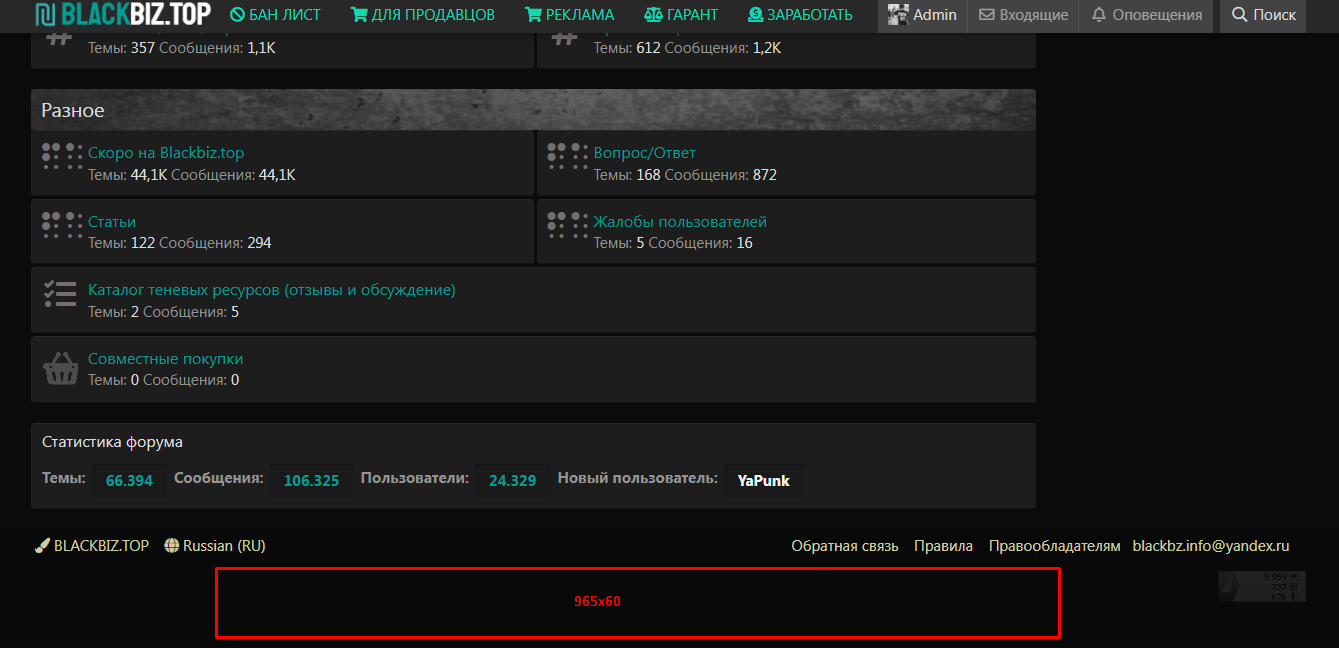Click the basket icon beside Совместные покупки

click(x=61, y=368)
